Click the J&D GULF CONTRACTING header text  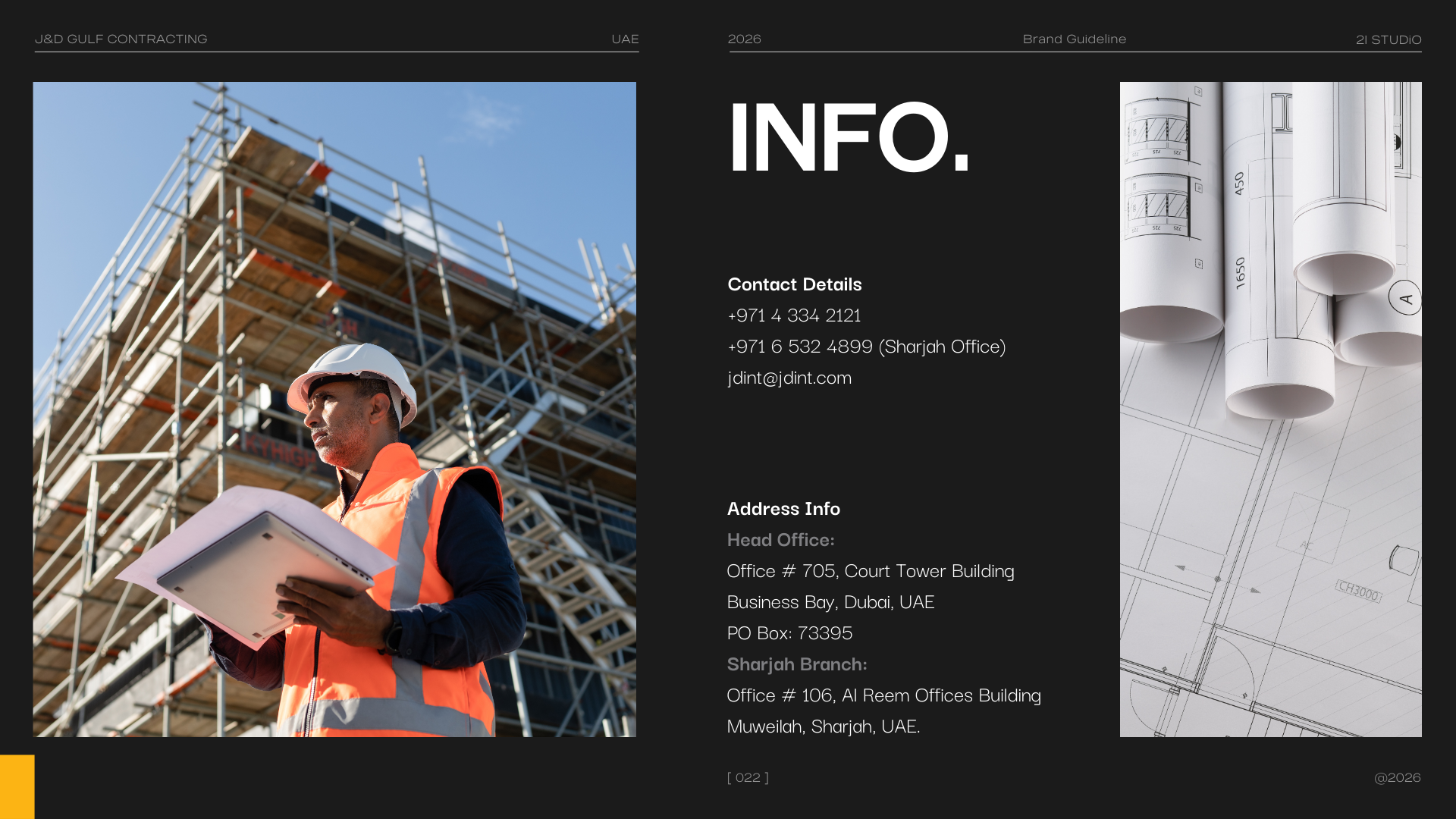point(121,39)
